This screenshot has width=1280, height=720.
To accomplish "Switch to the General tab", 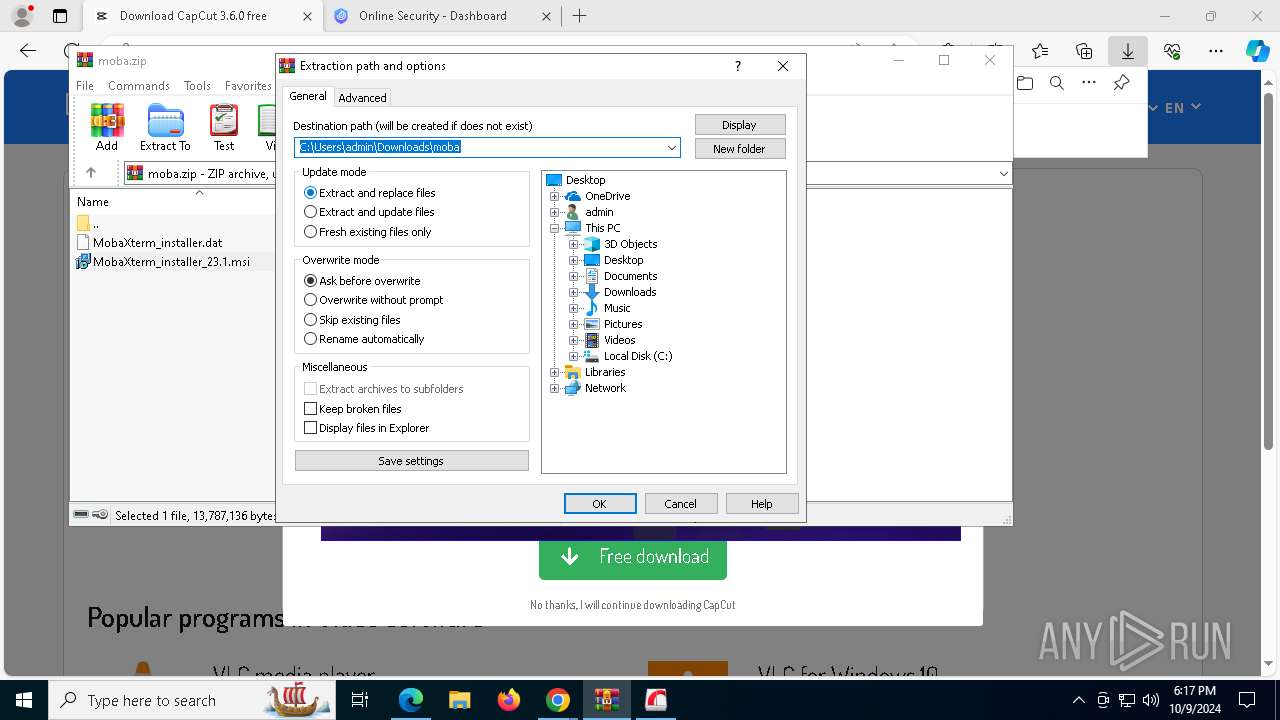I will pos(308,96).
